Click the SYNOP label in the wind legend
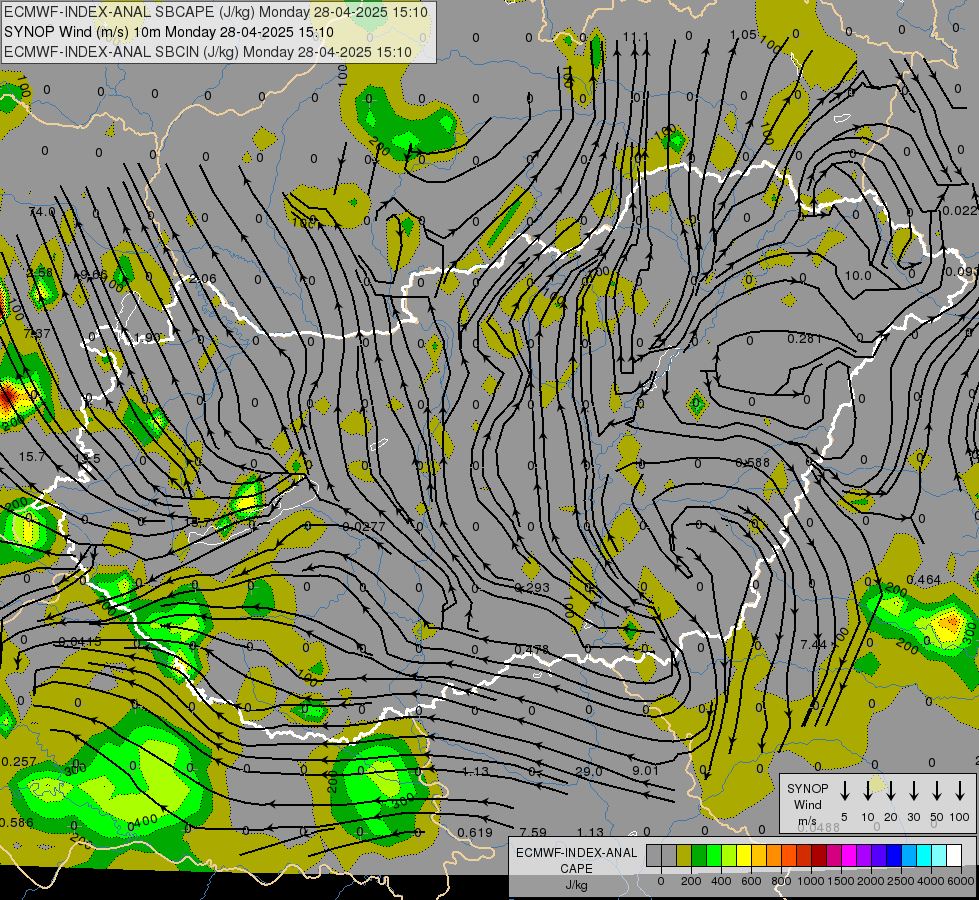 click(x=807, y=789)
